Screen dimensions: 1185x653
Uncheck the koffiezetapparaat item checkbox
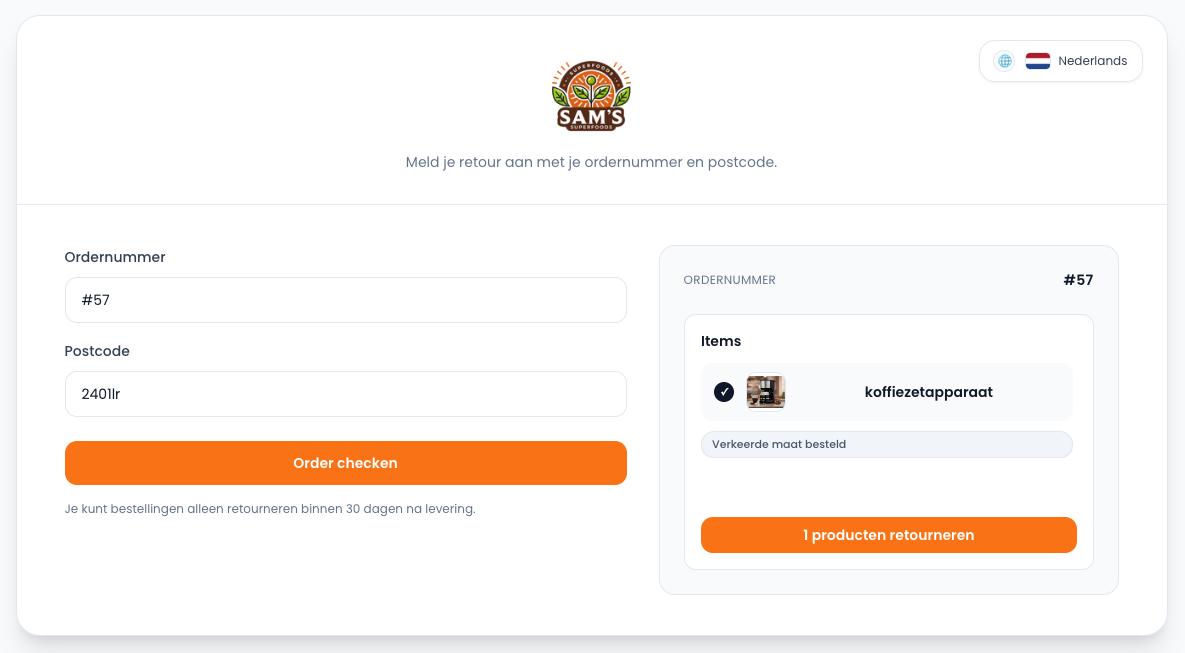724,392
